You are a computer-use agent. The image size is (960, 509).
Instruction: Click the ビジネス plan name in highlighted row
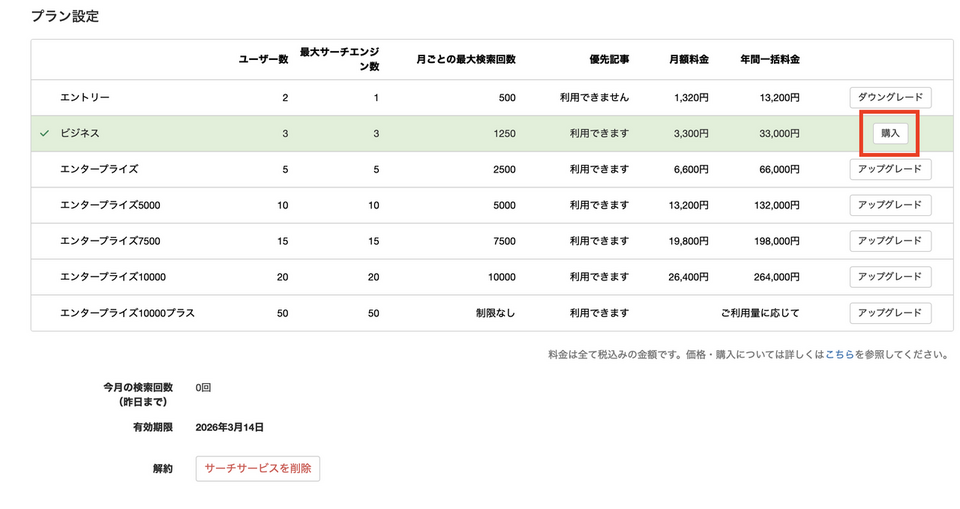point(80,133)
